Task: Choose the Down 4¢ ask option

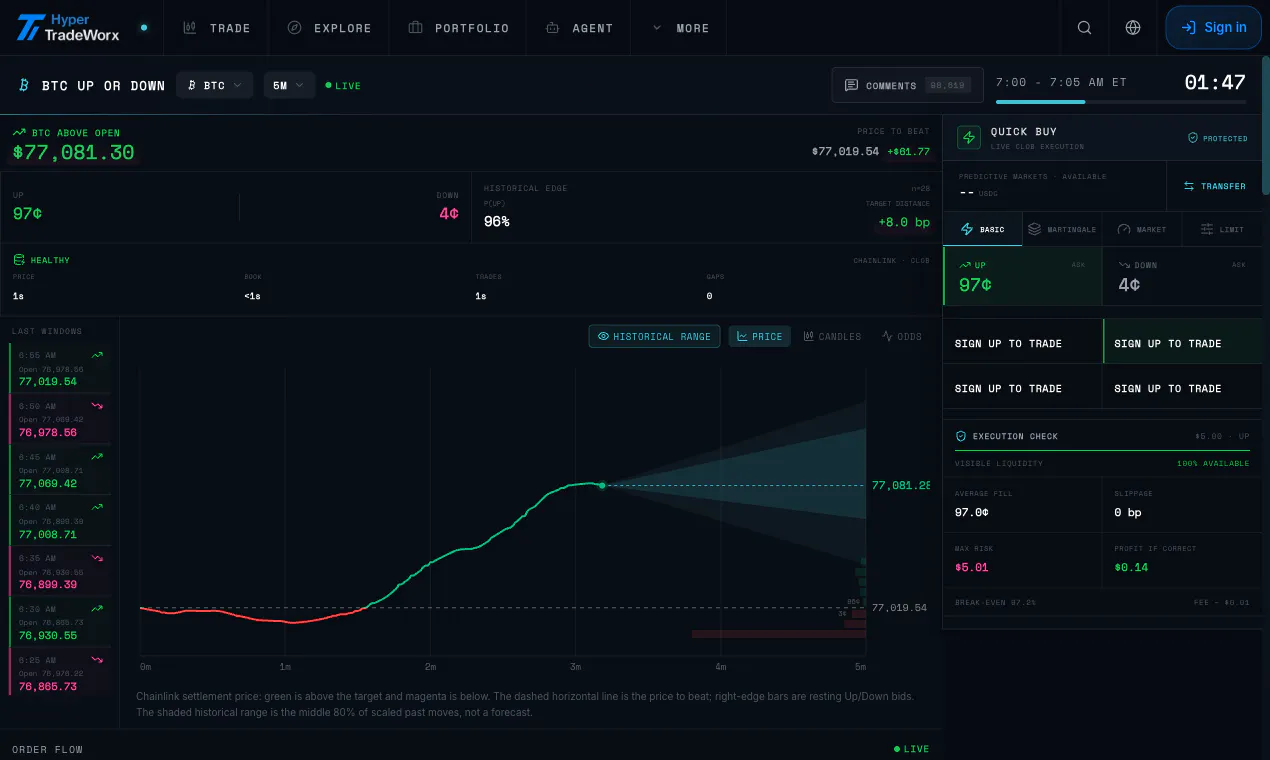Action: point(1183,276)
